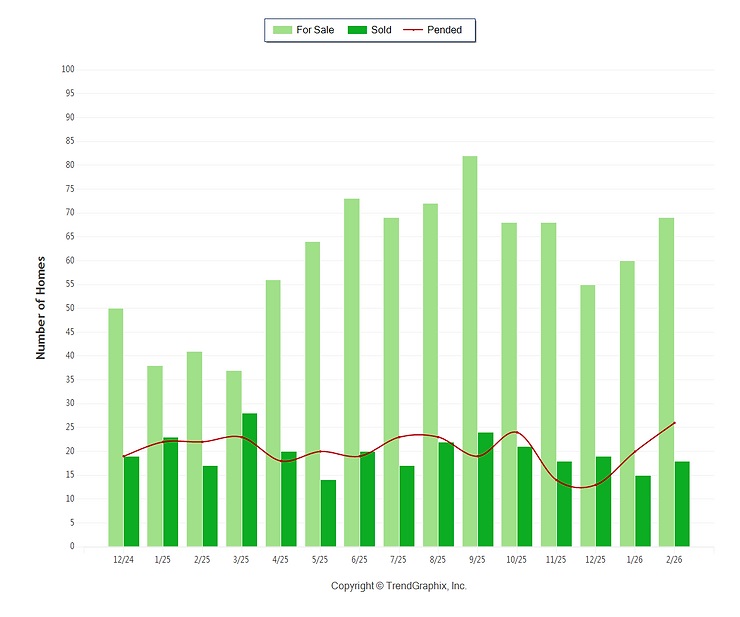The width and height of the screenshot is (740, 617).
Task: Select the Sold bar for 5/25
Action: click(x=328, y=513)
